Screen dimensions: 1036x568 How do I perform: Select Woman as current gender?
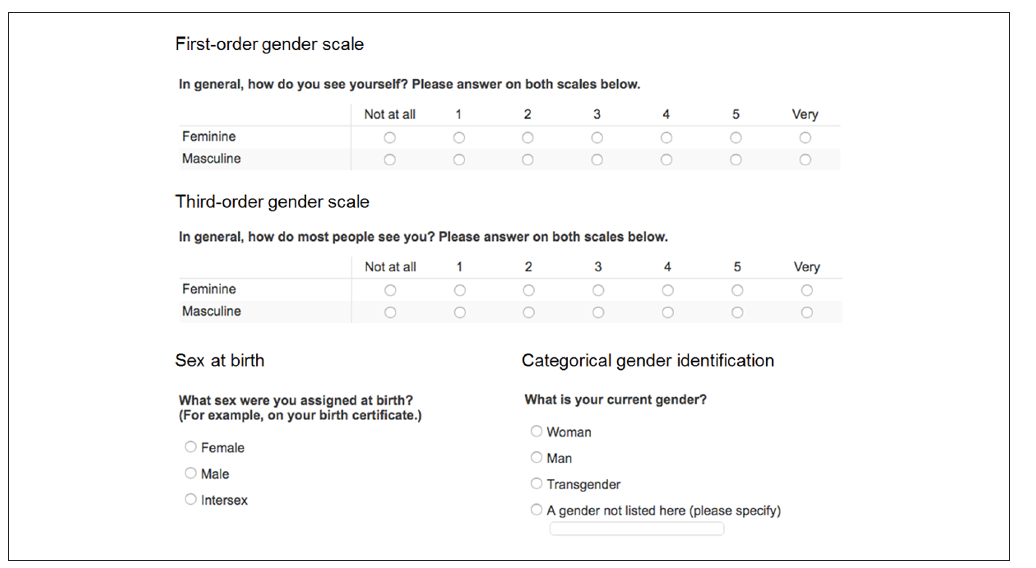point(537,432)
